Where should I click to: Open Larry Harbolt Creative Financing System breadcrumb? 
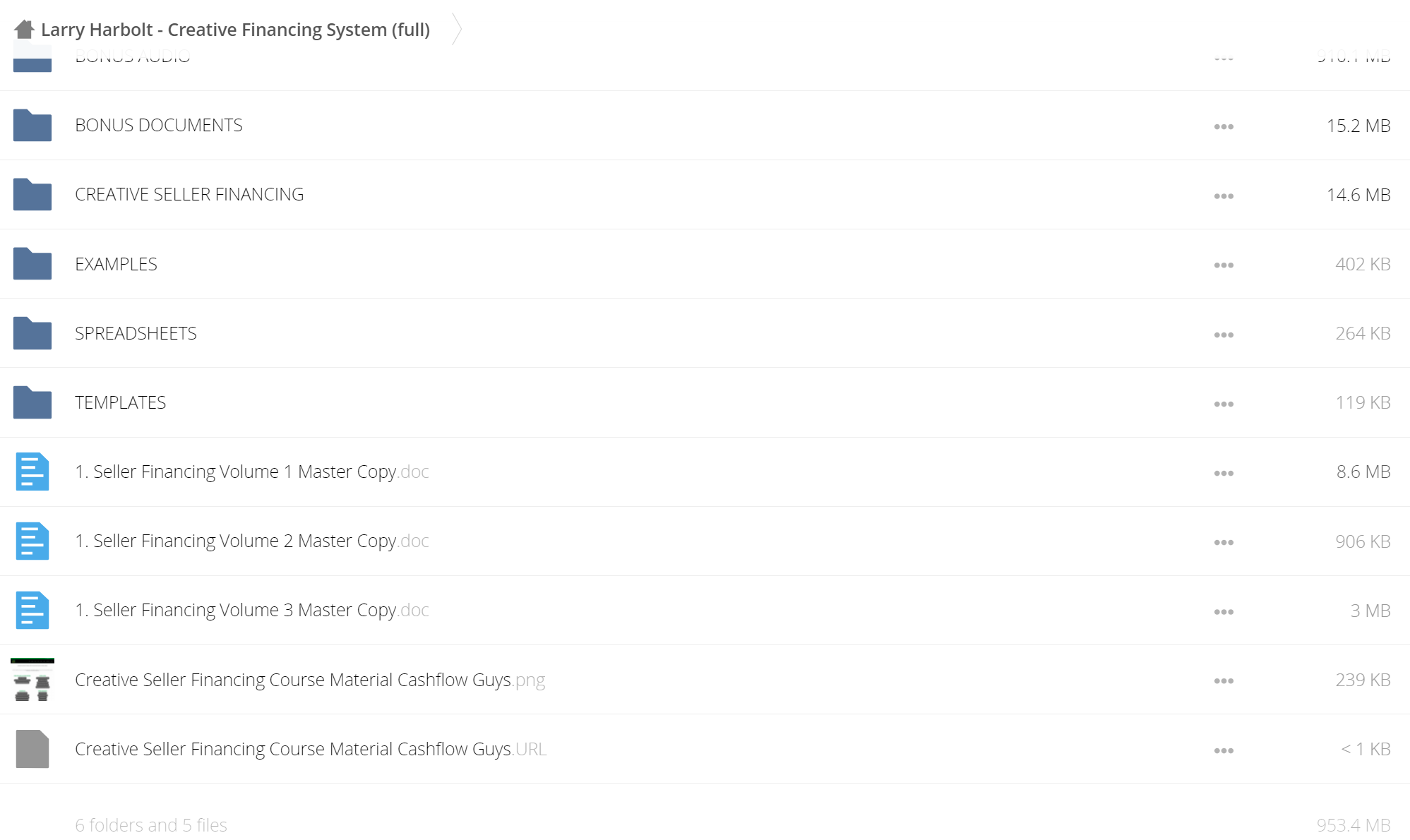tap(235, 30)
